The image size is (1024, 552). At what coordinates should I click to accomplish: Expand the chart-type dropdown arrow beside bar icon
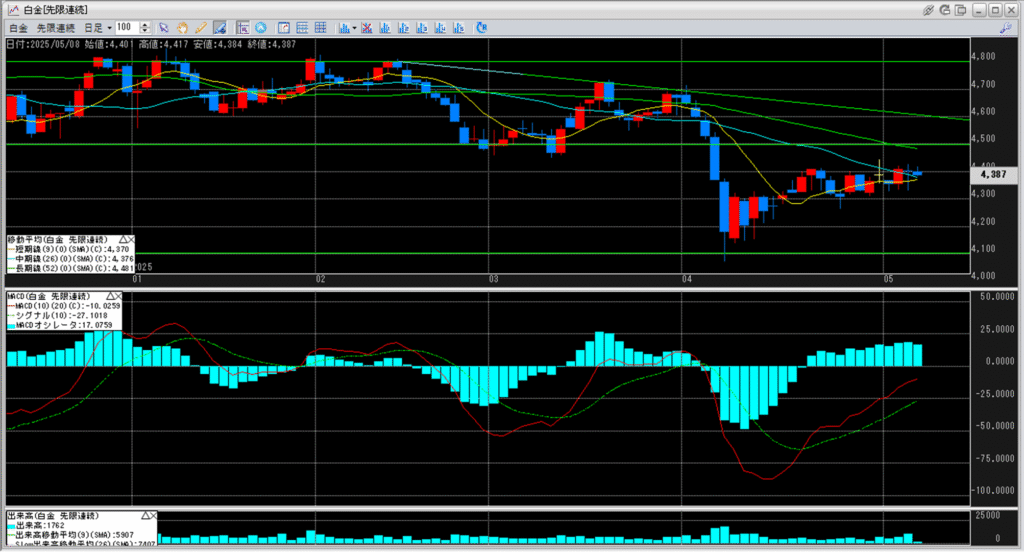(x=354, y=28)
